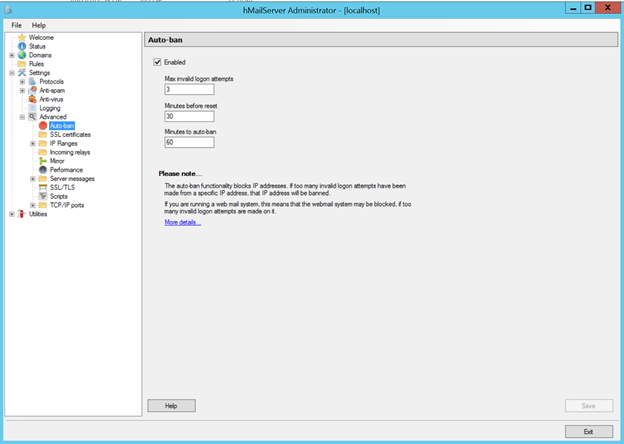This screenshot has width=624, height=444.
Task: Expand the Utilities tree node
Action: (x=12, y=214)
